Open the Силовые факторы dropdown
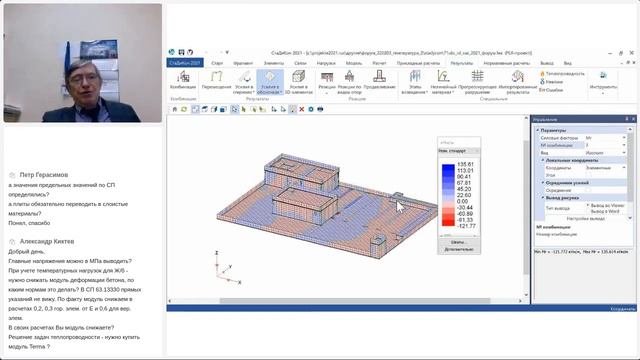 click(x=624, y=138)
